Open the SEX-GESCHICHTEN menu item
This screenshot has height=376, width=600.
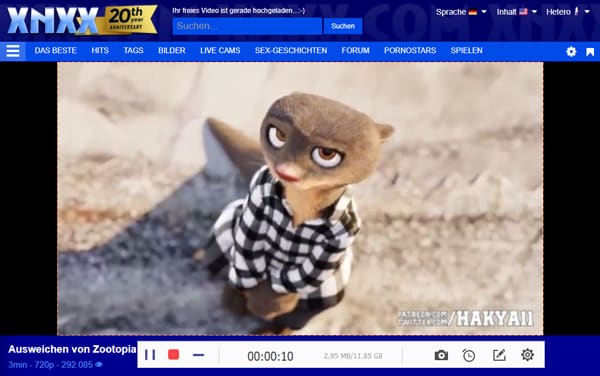(x=291, y=50)
